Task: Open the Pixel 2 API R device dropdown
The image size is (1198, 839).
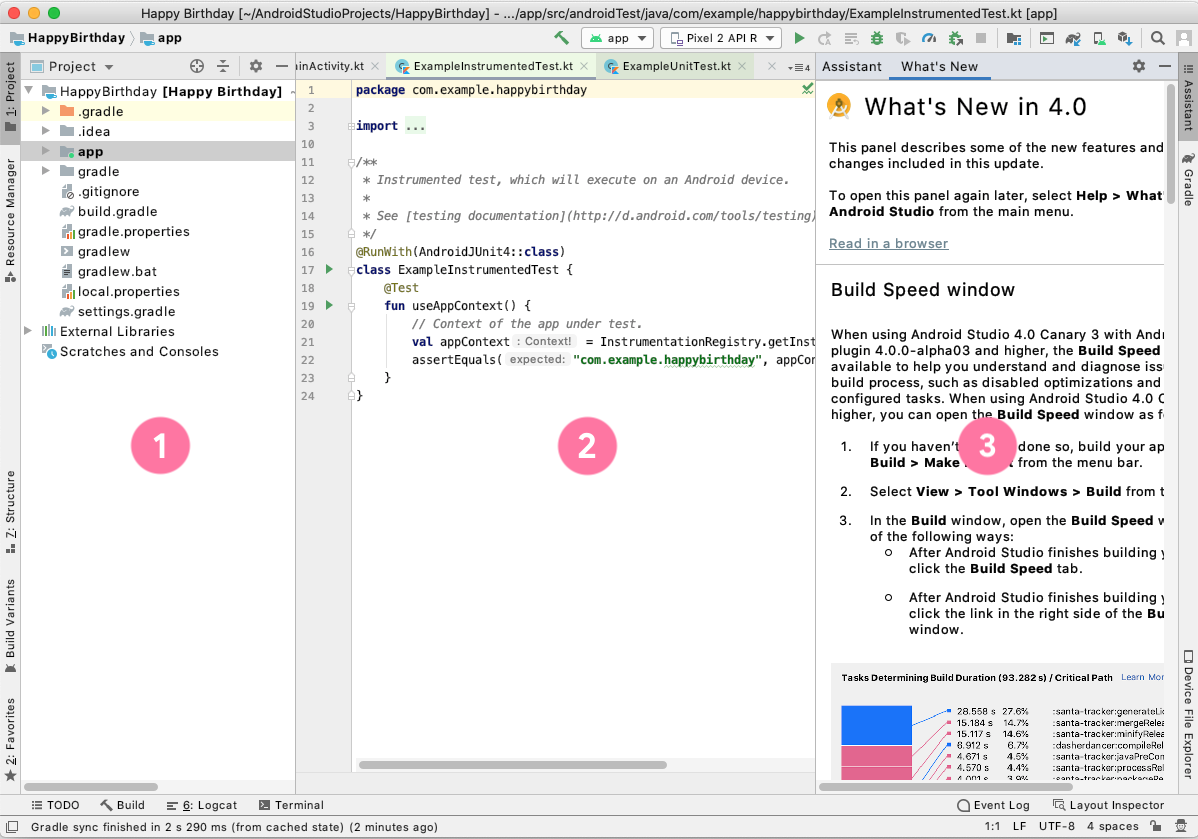Action: [x=720, y=38]
